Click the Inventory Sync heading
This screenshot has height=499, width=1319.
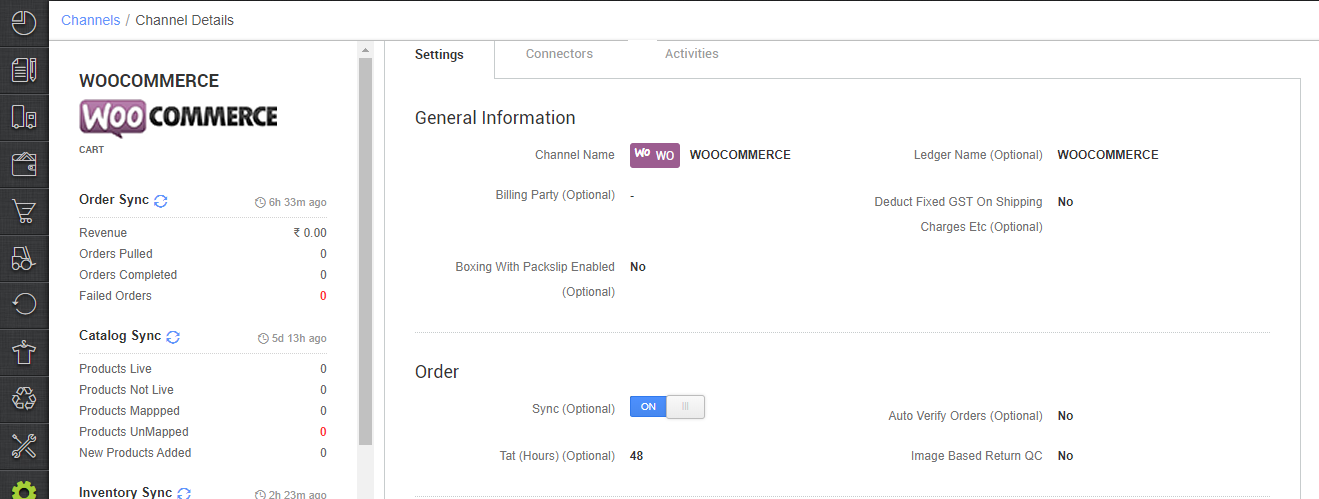point(126,492)
